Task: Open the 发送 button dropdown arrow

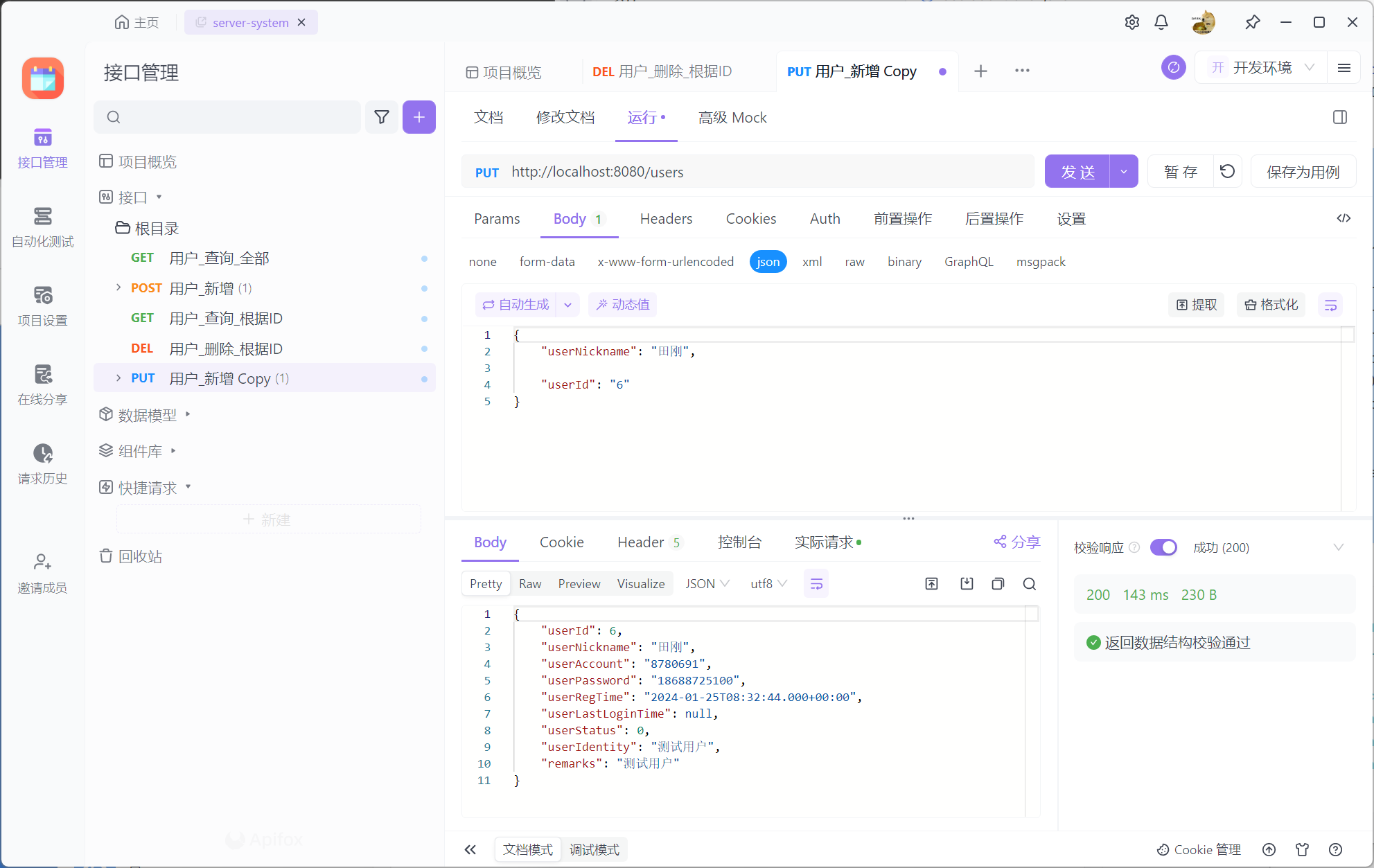Action: tap(1123, 171)
